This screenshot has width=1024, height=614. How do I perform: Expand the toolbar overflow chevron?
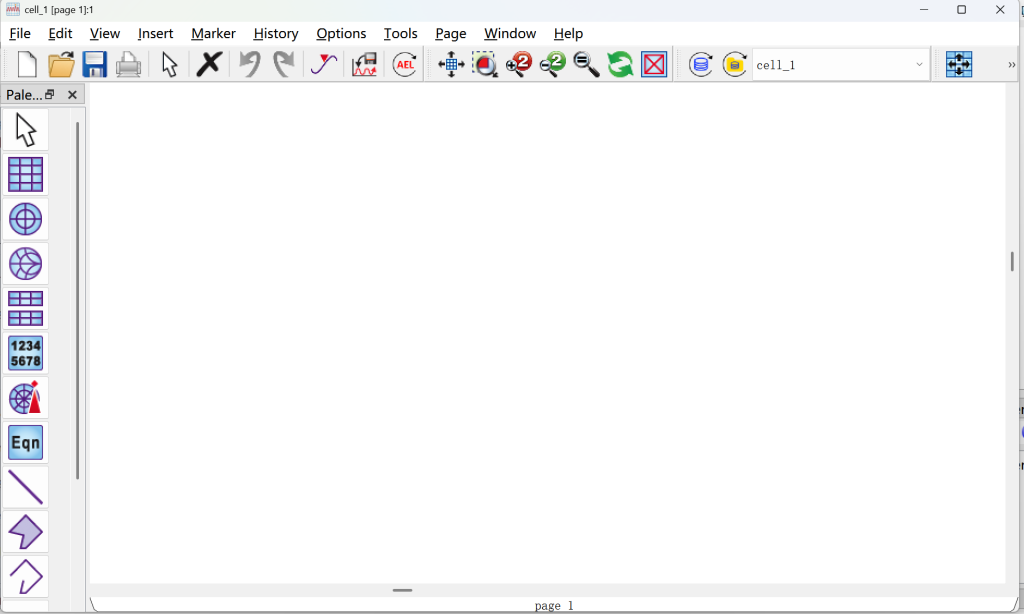coord(1011,66)
